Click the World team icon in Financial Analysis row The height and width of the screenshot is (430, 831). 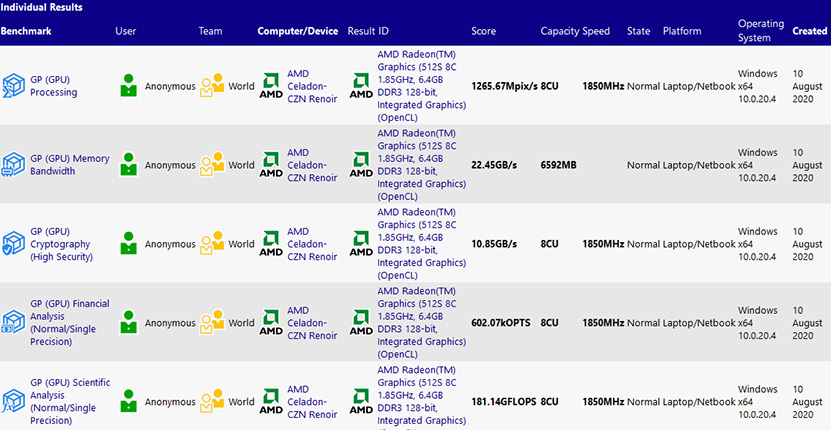pyautogui.click(x=212, y=322)
